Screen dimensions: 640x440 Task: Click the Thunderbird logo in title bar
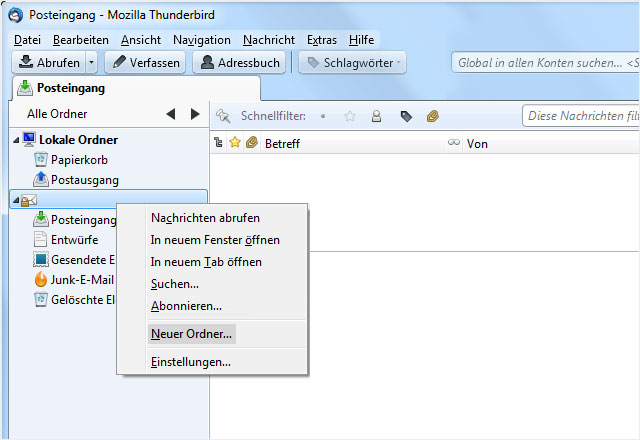pyautogui.click(x=16, y=16)
